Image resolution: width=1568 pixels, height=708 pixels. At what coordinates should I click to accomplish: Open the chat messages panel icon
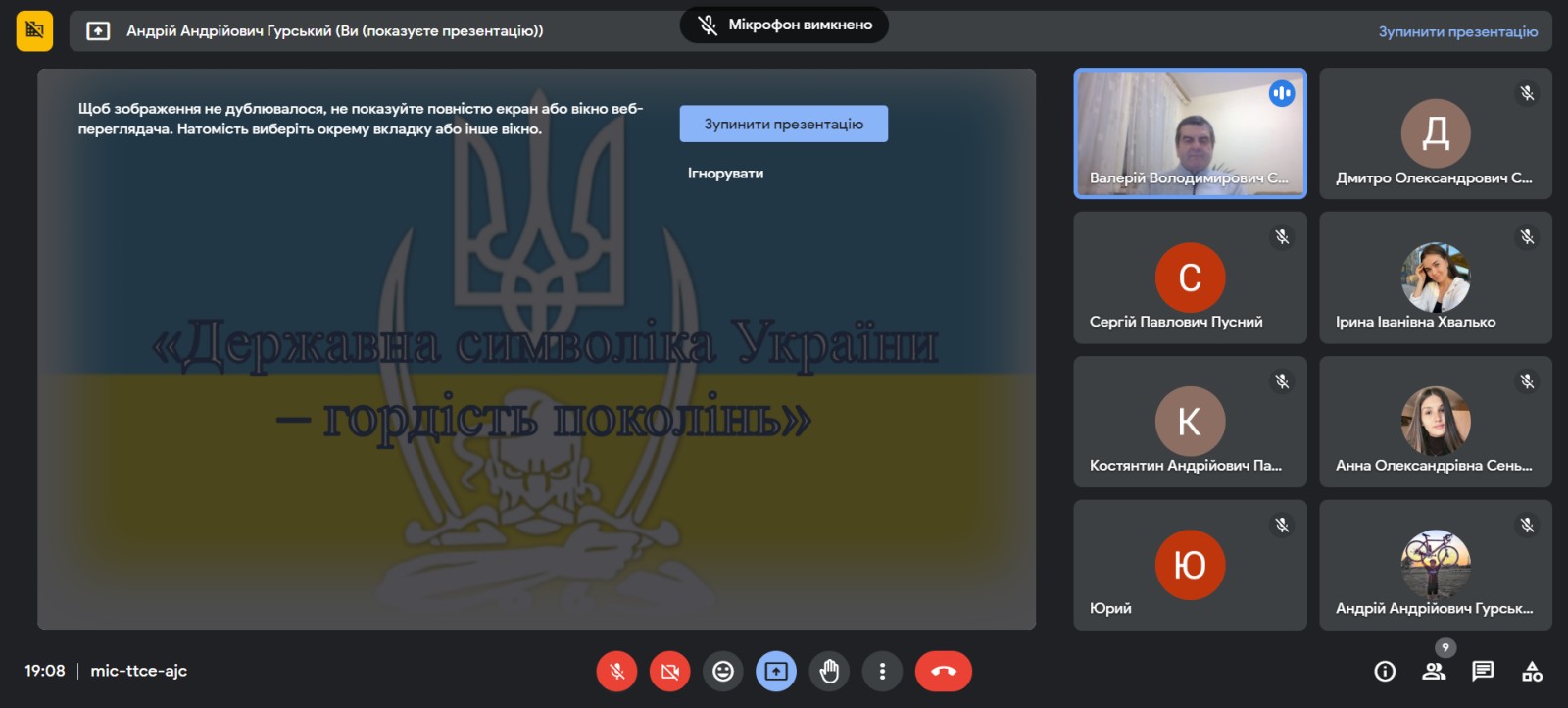pyautogui.click(x=1483, y=671)
